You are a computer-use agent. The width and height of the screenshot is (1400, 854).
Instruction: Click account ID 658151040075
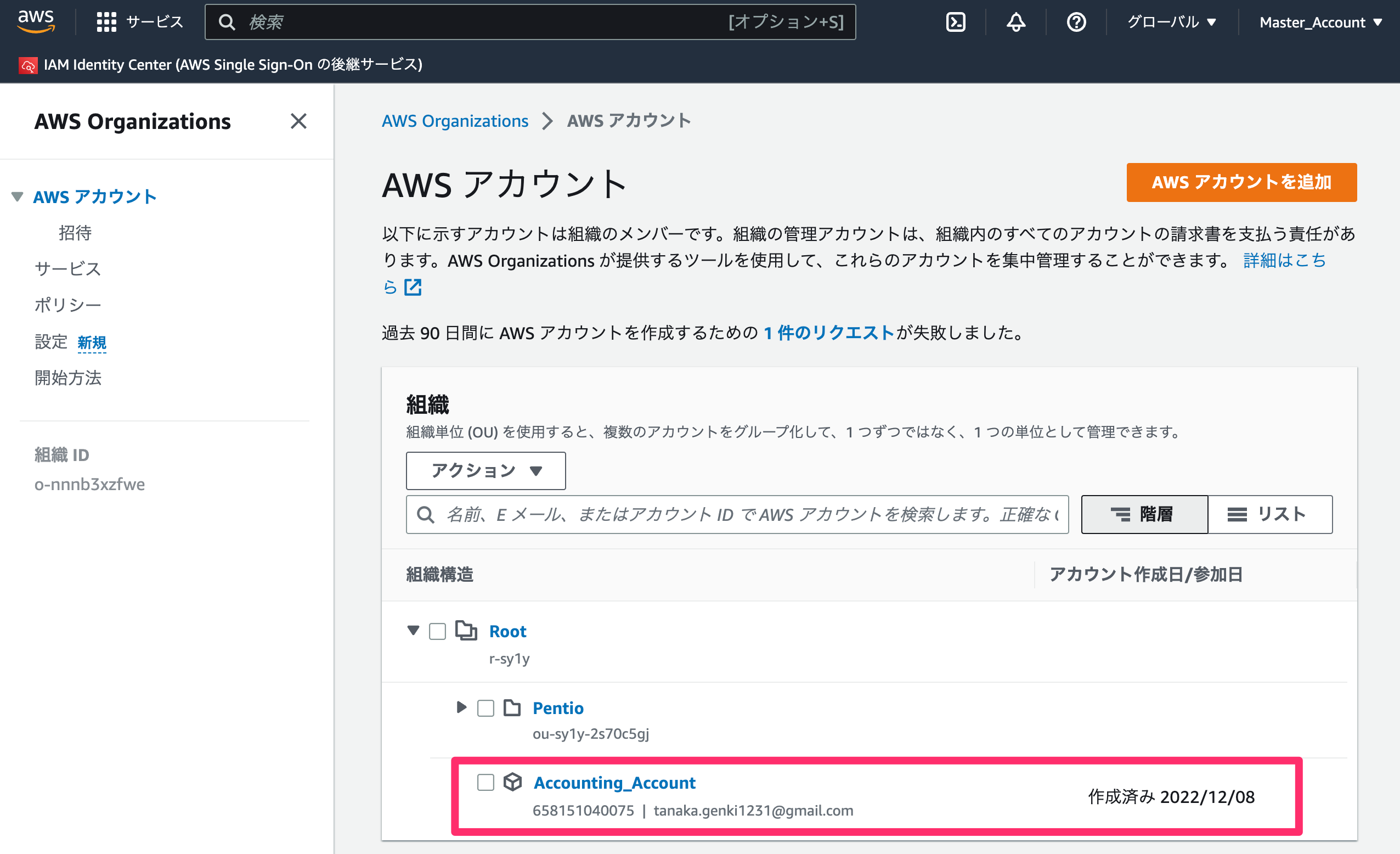pos(583,810)
